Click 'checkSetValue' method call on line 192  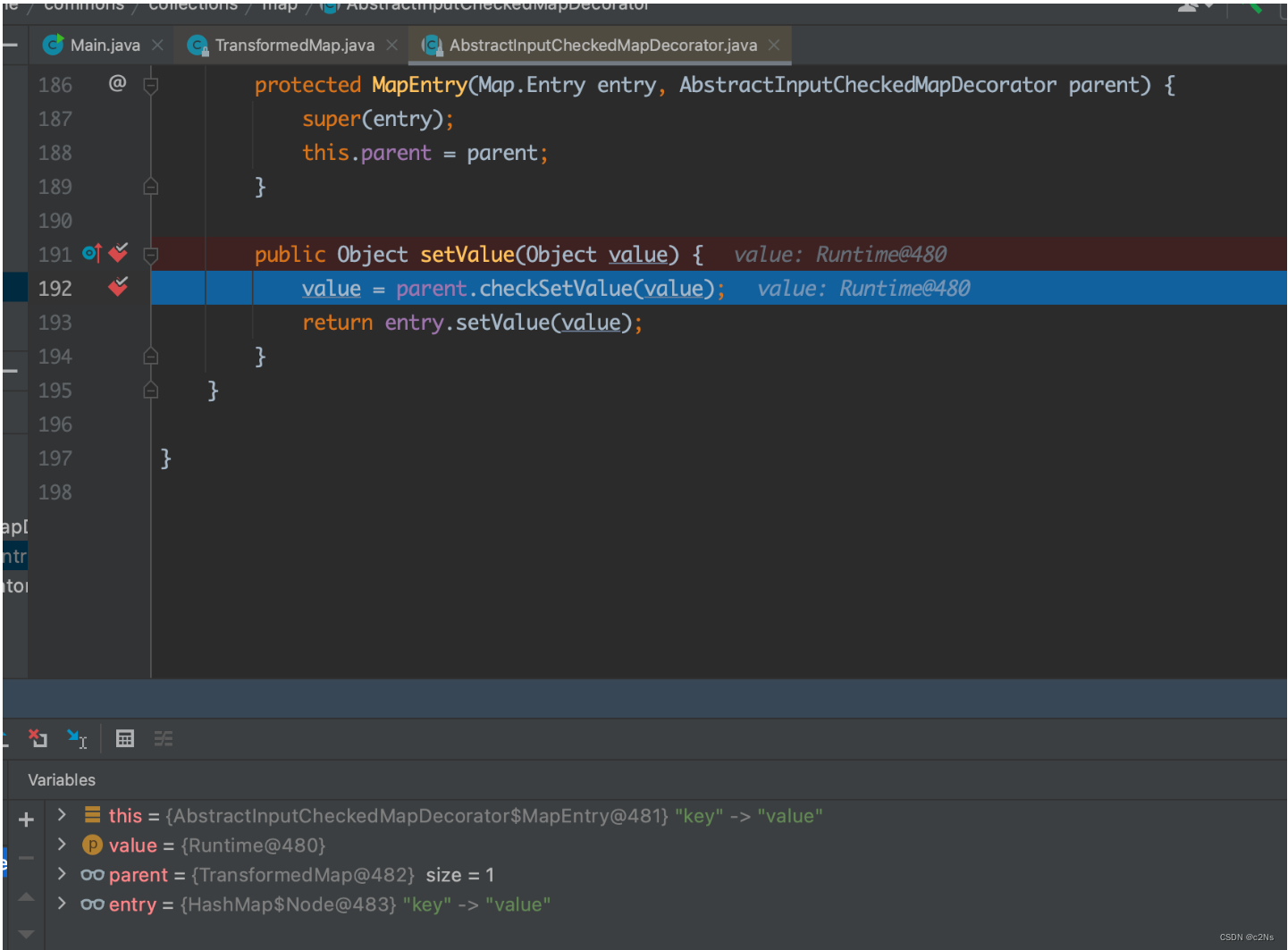coord(556,289)
